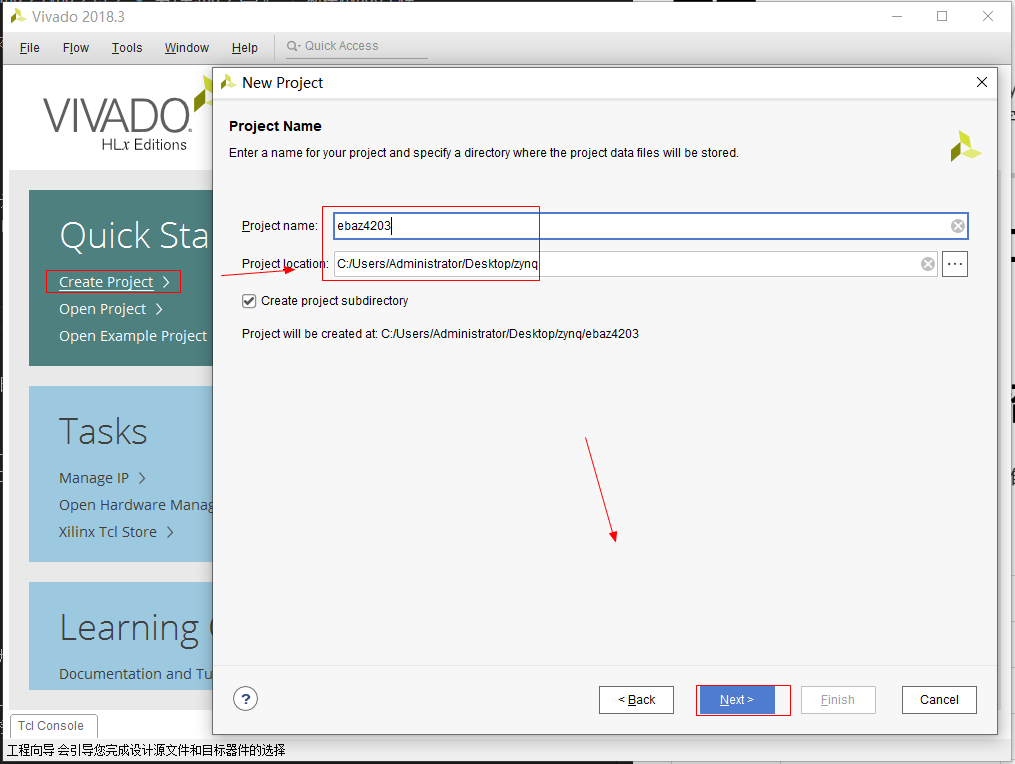Browse for project location with ellipsis button
Image resolution: width=1015 pixels, height=764 pixels.
(955, 264)
